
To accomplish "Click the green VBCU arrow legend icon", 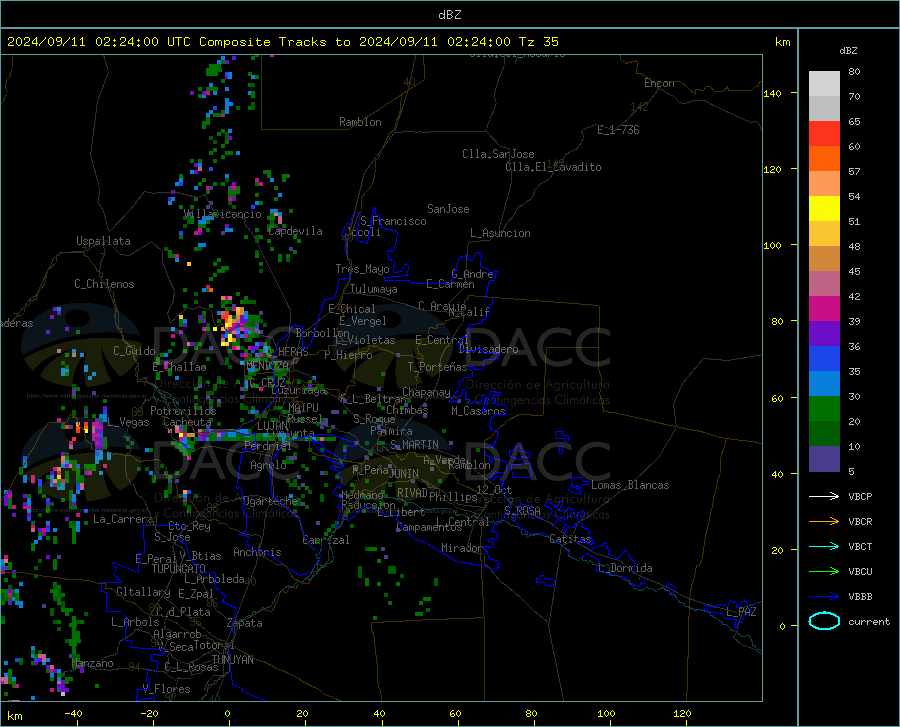I will point(824,572).
